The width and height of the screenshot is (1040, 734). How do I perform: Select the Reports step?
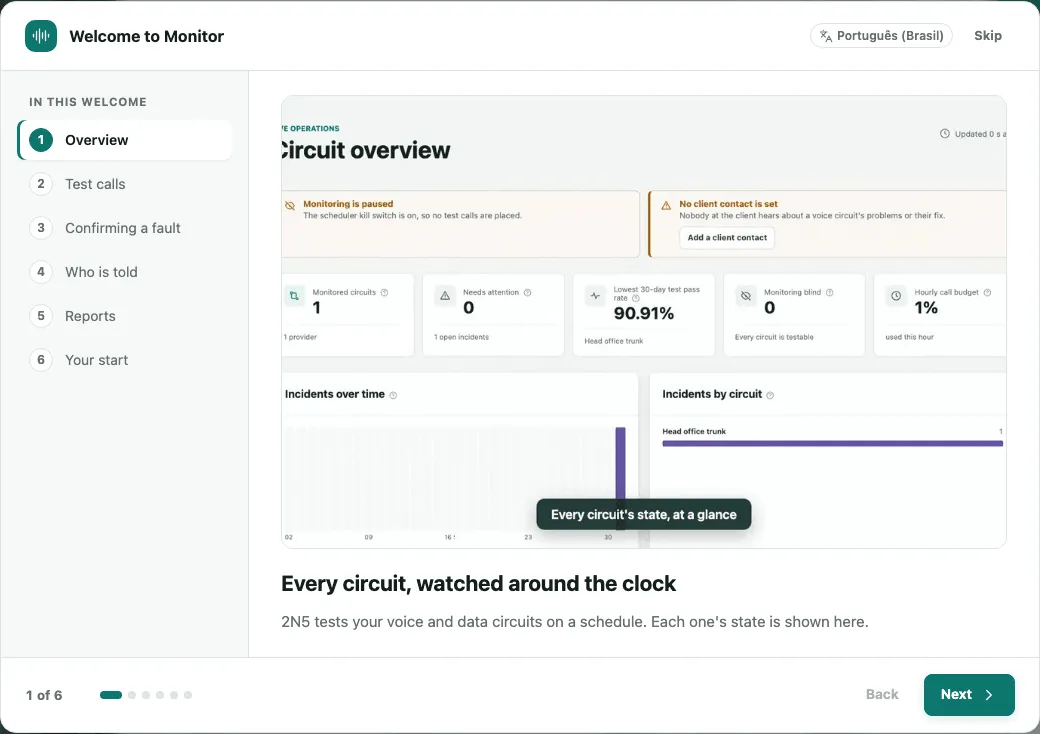tap(125, 316)
